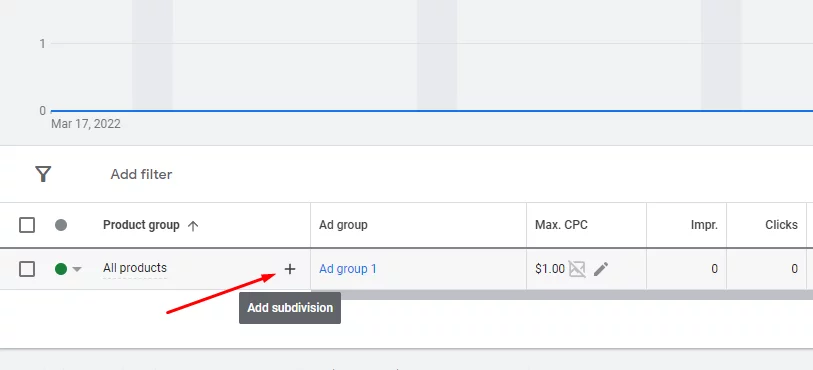This screenshot has height=370, width=813.
Task: Click the plus icon to add subdivision
Action: point(290,269)
